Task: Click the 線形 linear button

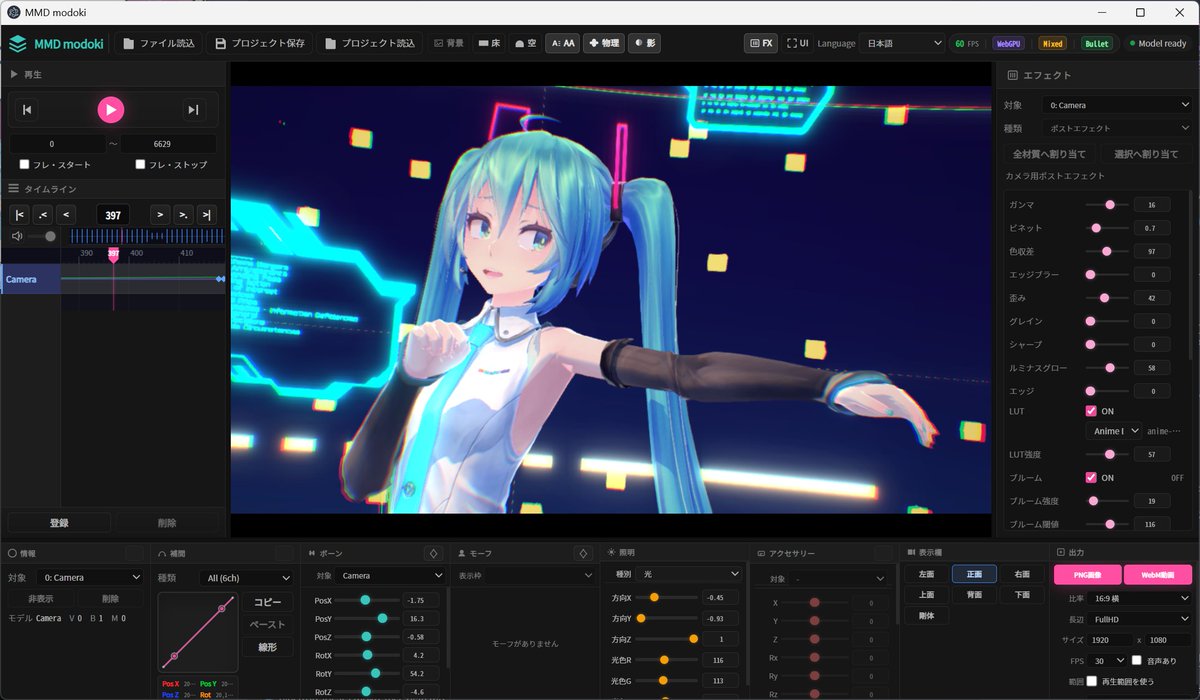Action: click(267, 647)
